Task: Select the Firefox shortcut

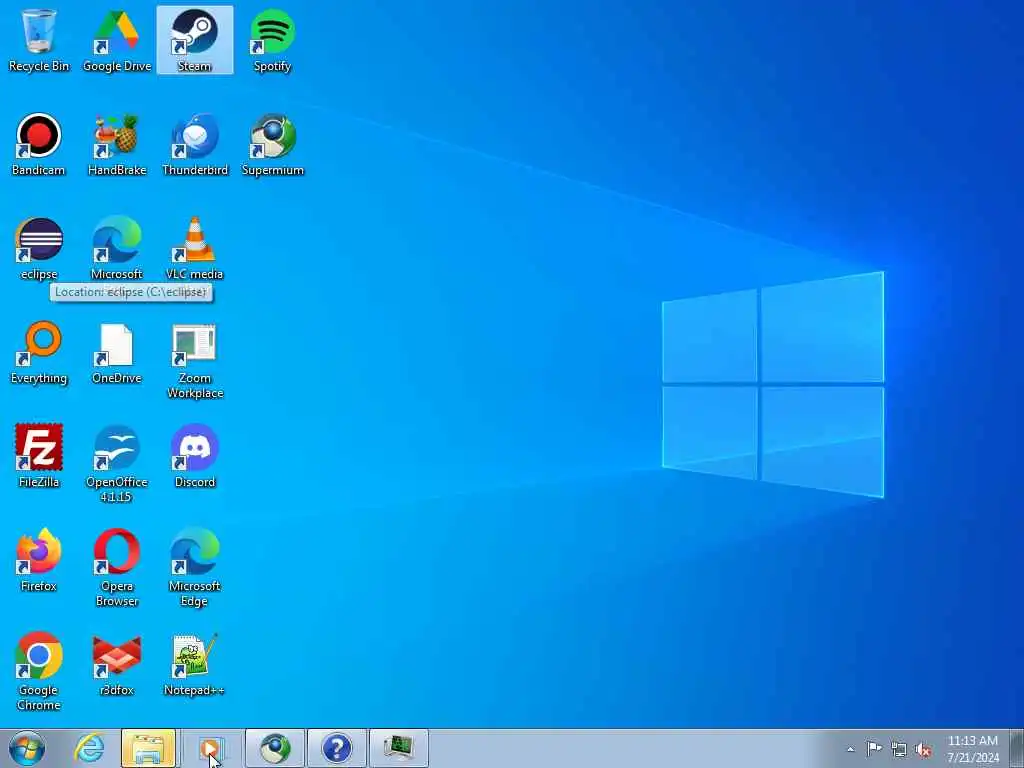Action: click(39, 560)
